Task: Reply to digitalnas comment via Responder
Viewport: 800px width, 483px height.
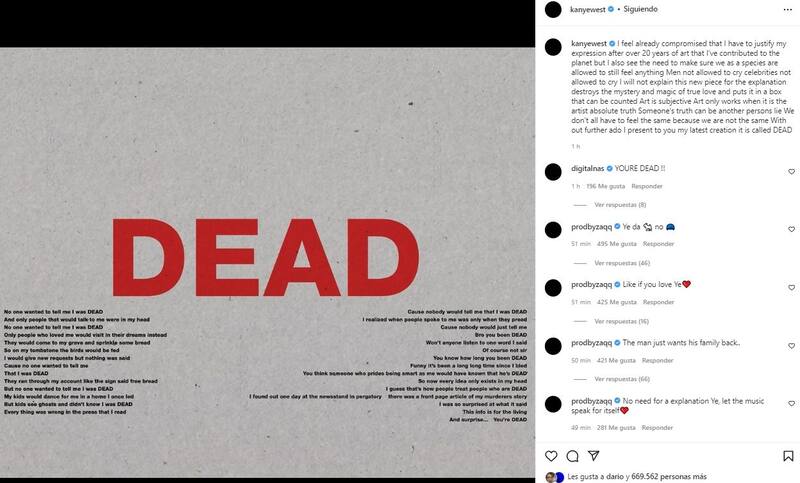Action: [646, 186]
